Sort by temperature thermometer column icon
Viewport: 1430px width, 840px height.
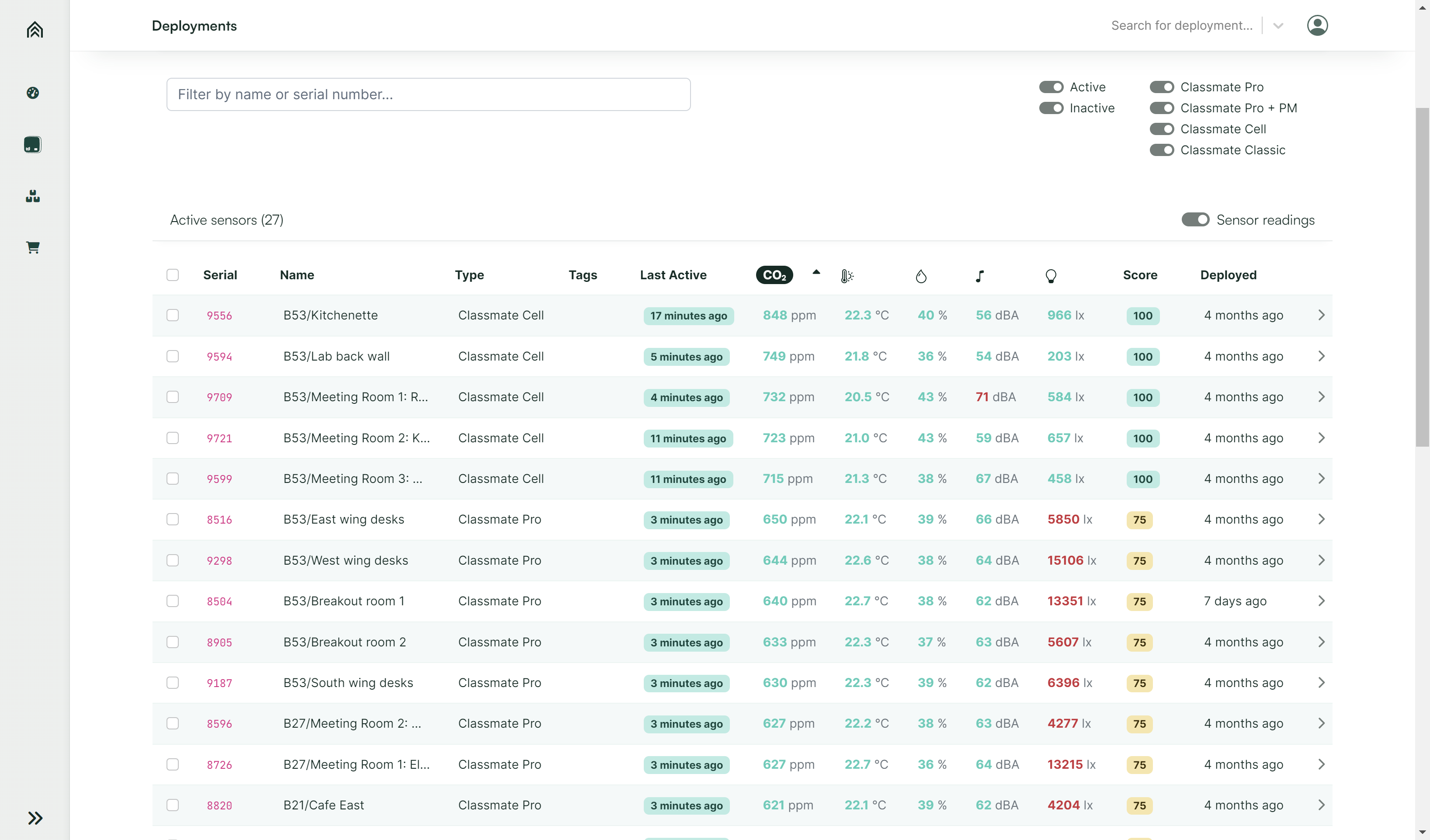click(x=847, y=276)
